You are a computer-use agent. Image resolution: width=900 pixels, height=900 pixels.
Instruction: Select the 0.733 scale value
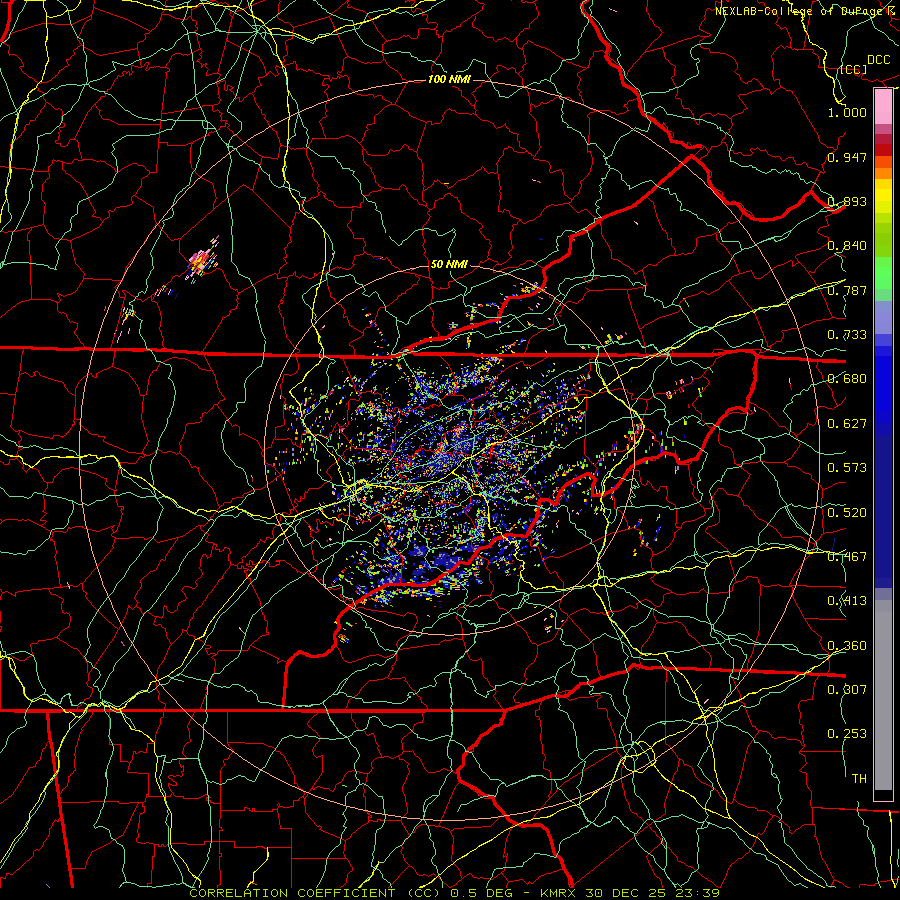click(x=847, y=335)
